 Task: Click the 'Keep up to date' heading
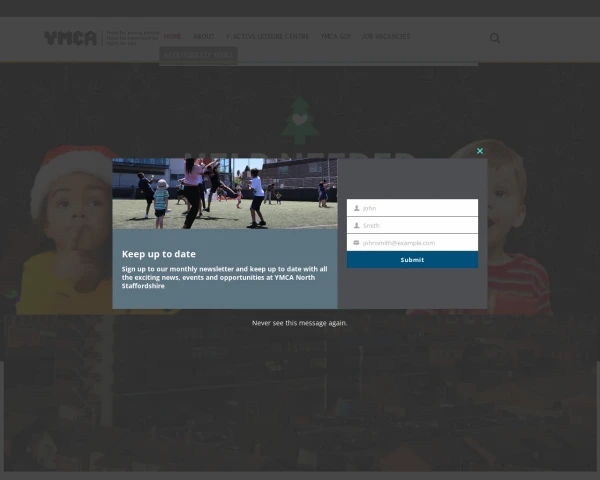[159, 254]
